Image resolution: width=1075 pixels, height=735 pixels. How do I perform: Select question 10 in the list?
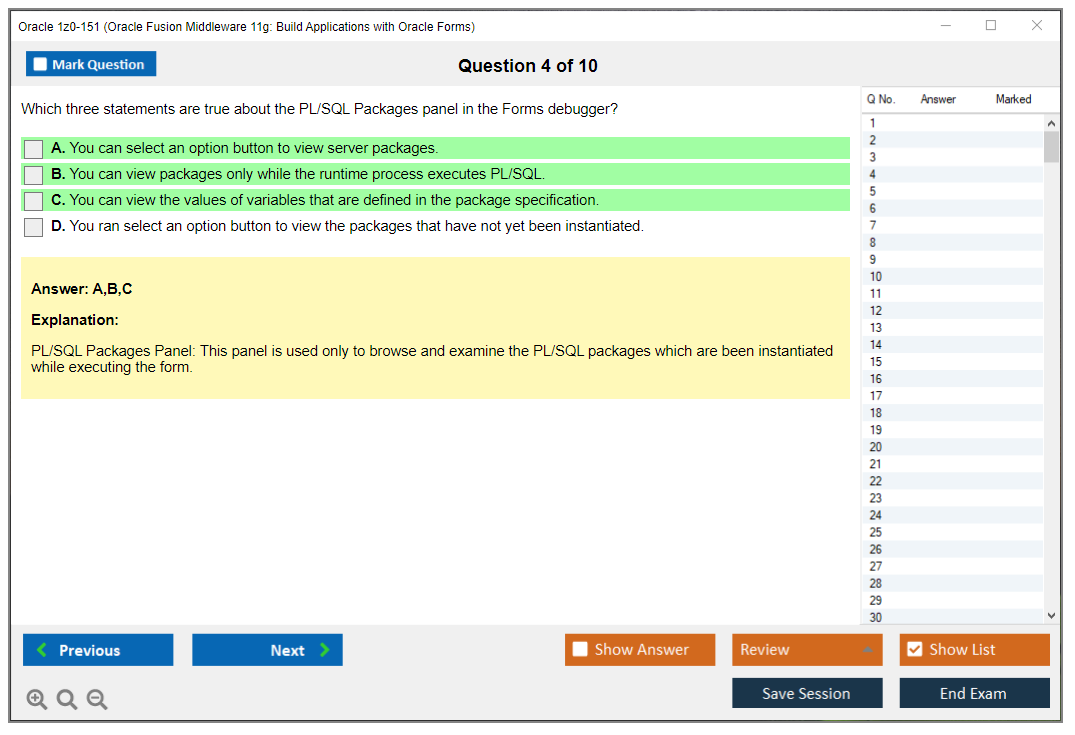pos(876,277)
